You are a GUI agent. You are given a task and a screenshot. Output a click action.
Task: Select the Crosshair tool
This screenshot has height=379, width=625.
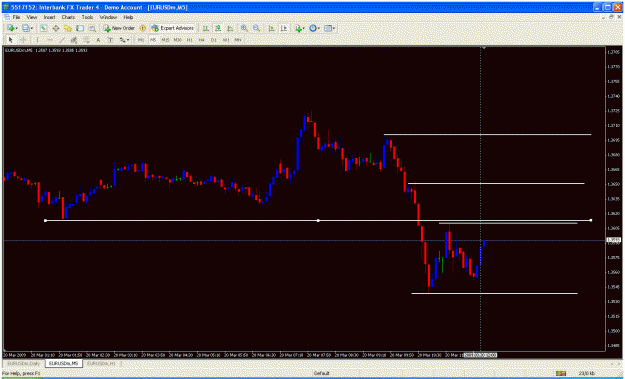[23, 39]
